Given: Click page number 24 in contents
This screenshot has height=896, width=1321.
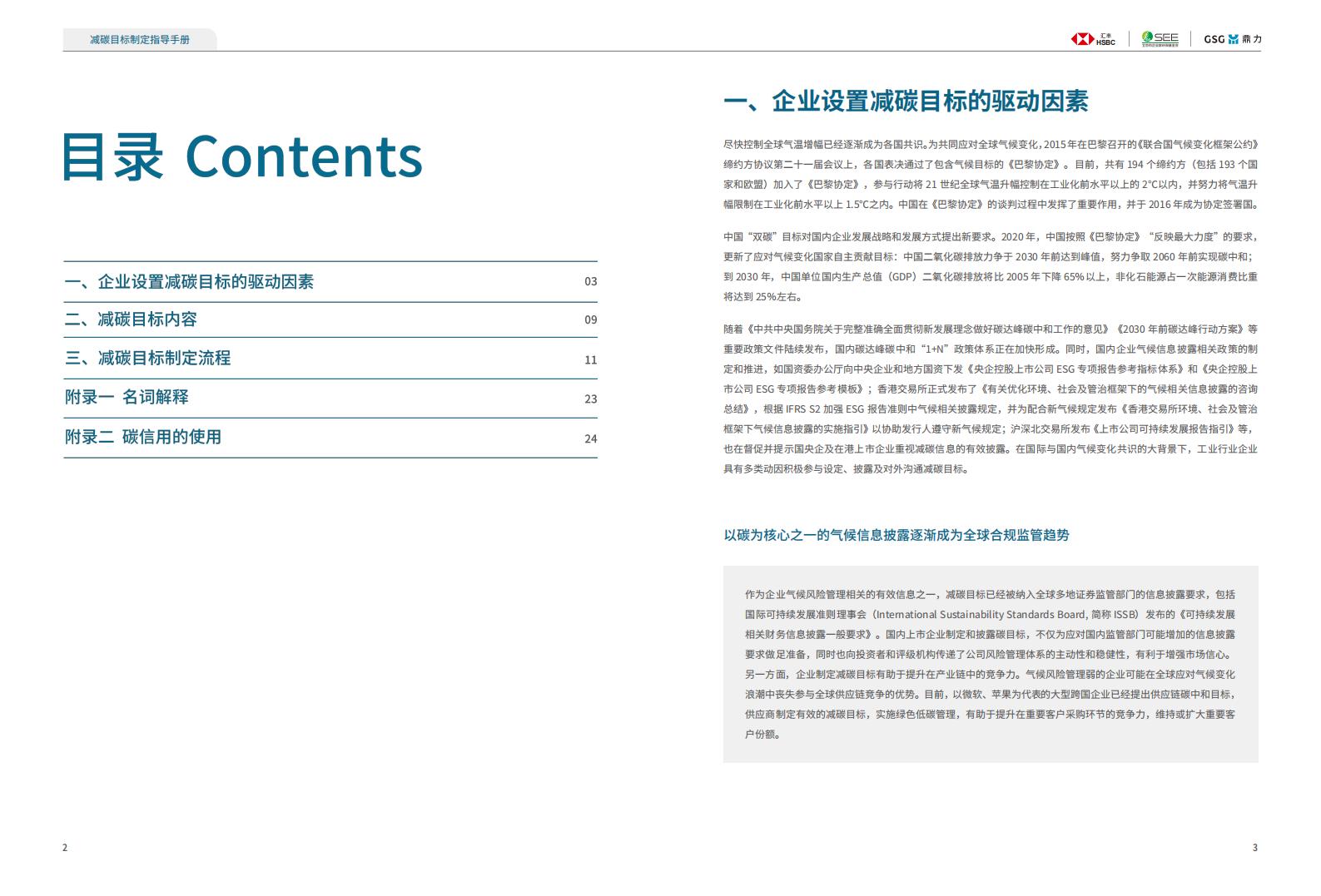Looking at the screenshot, I should 590,439.
